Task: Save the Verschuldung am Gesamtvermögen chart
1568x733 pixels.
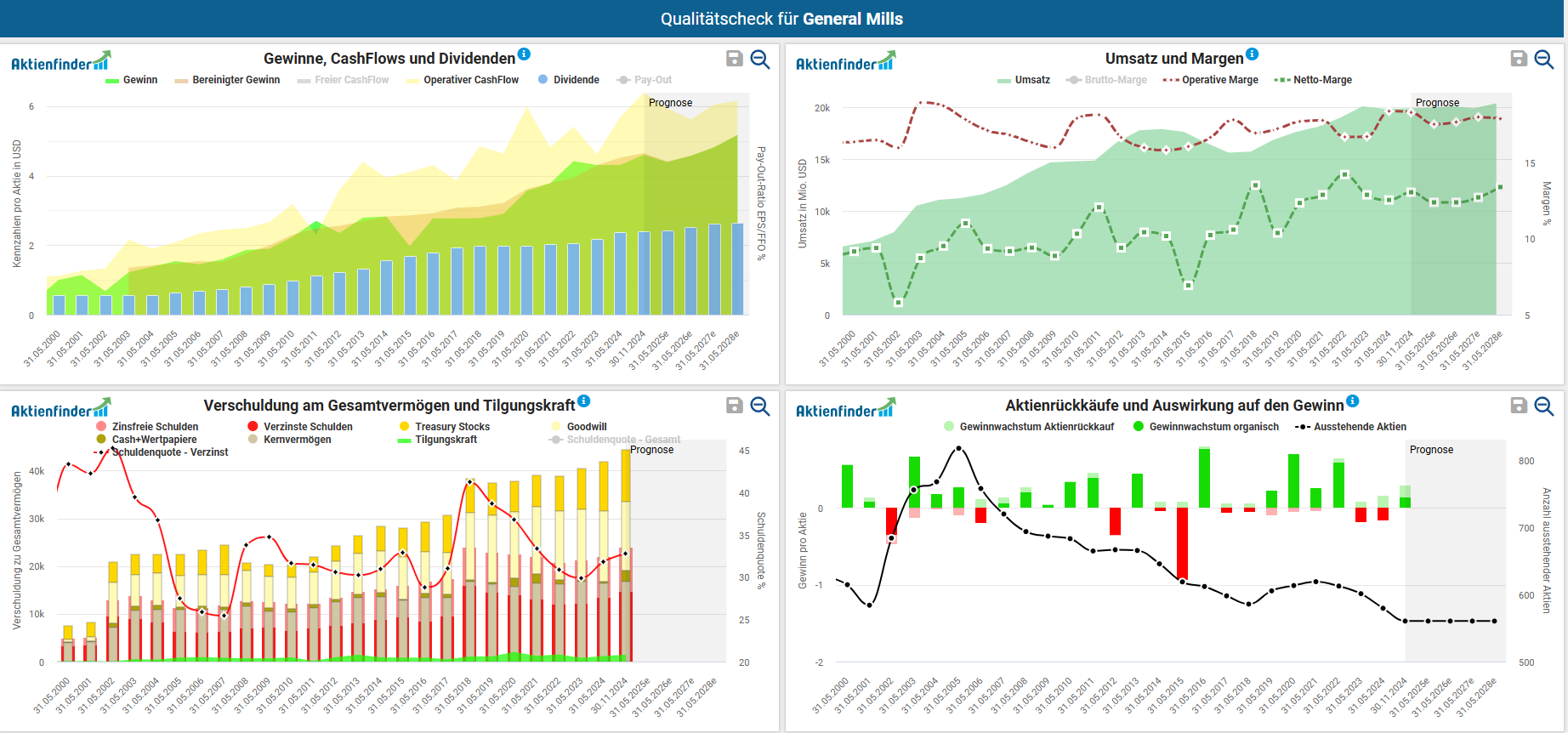Action: pos(735,406)
